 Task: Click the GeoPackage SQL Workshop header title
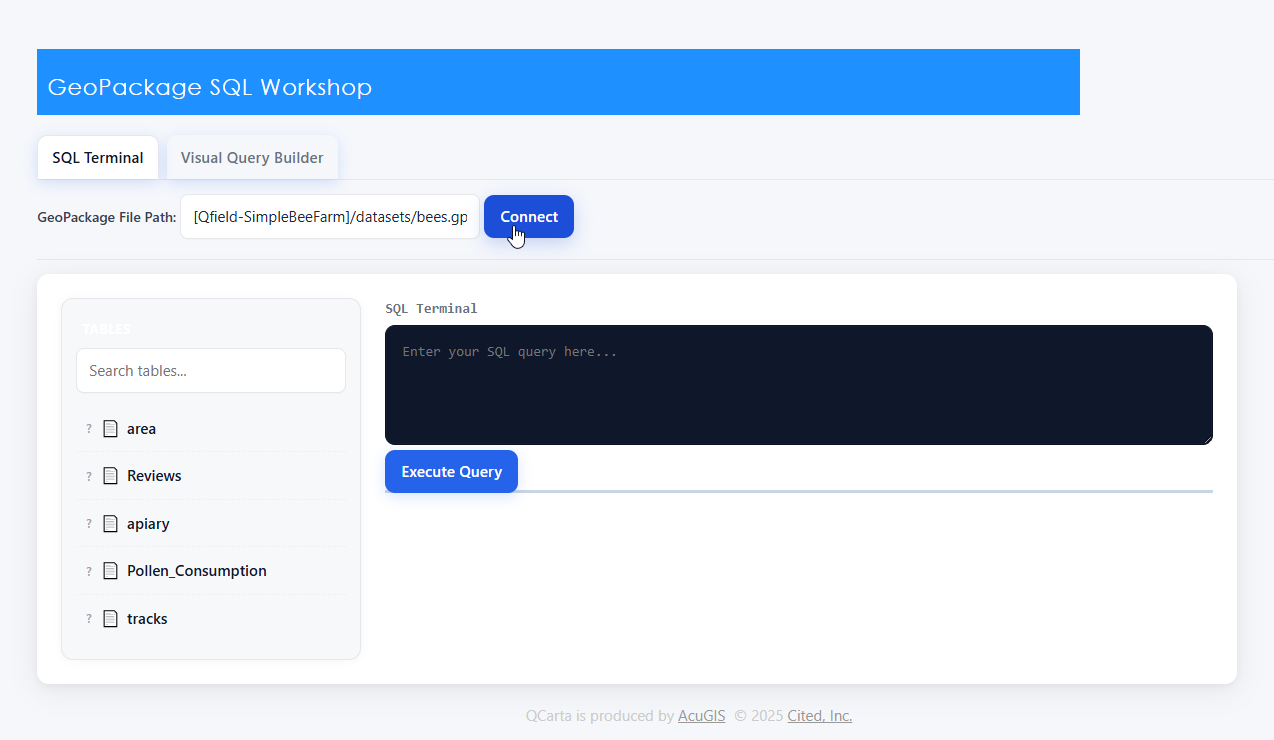[x=210, y=87]
